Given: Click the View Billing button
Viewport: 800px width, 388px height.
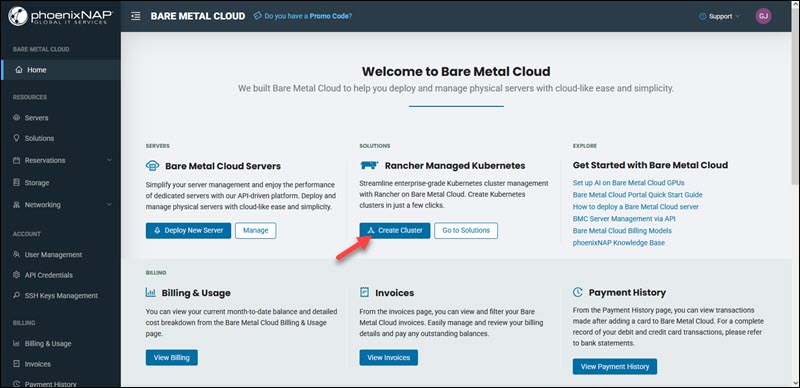Looking at the screenshot, I should pos(171,357).
